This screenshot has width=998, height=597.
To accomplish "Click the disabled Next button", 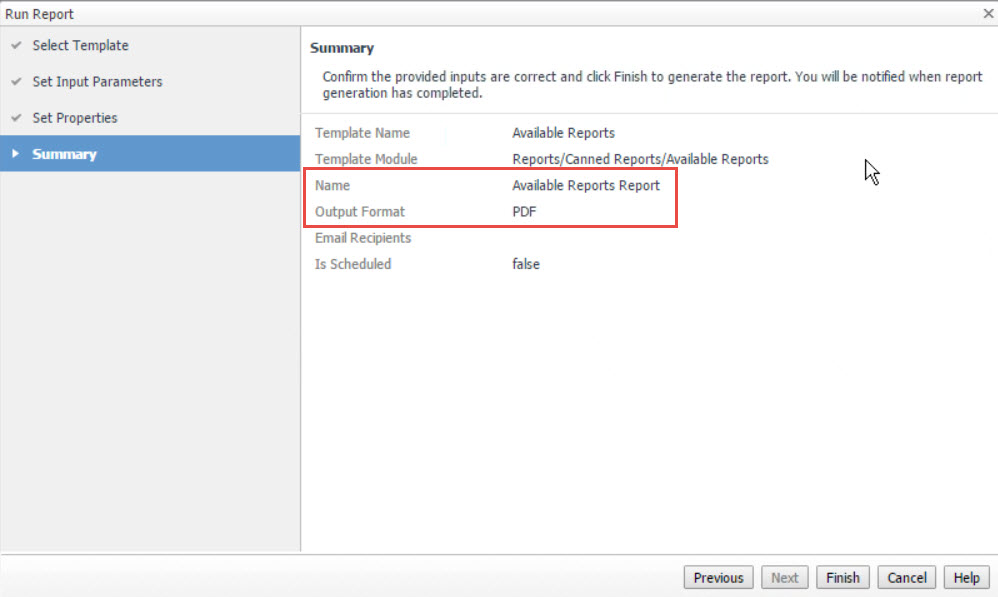I will (x=784, y=577).
